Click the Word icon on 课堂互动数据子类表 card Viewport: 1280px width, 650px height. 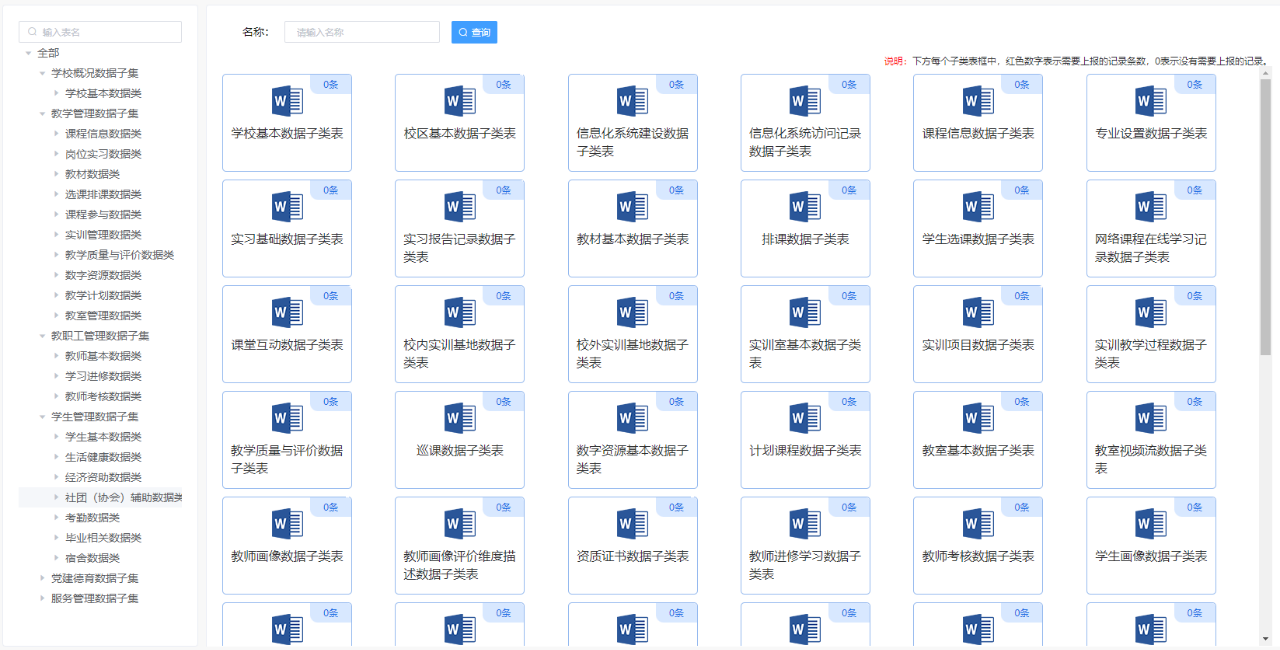[x=287, y=313]
